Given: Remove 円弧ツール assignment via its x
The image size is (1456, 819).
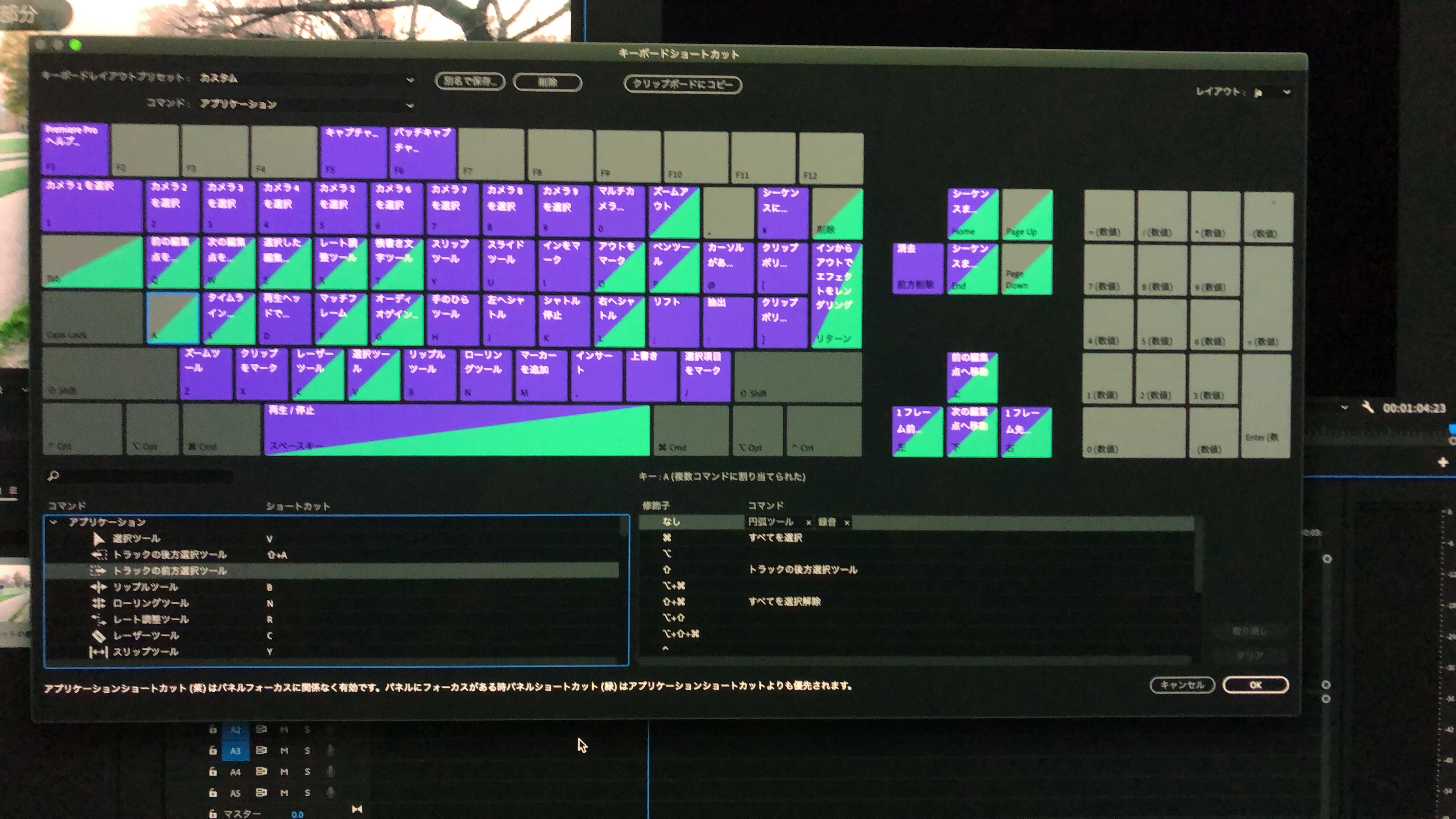Looking at the screenshot, I should (808, 523).
